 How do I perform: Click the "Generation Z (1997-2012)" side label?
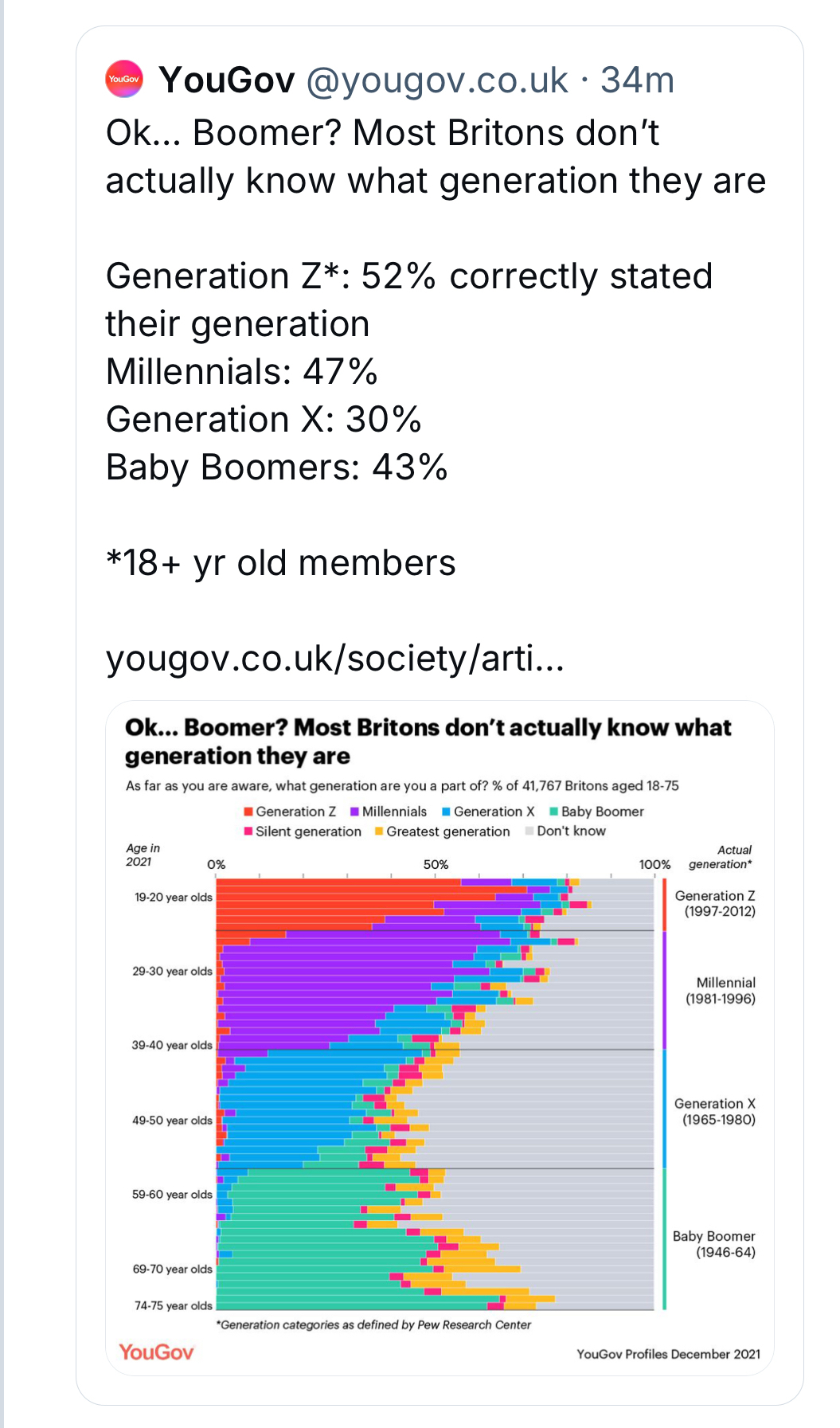coord(715,904)
